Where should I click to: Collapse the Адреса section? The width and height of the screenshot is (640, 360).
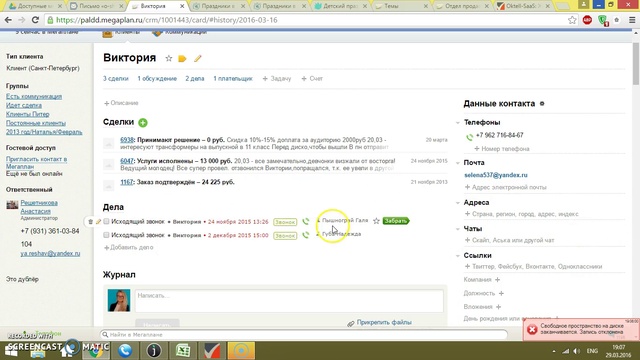(x=458, y=203)
